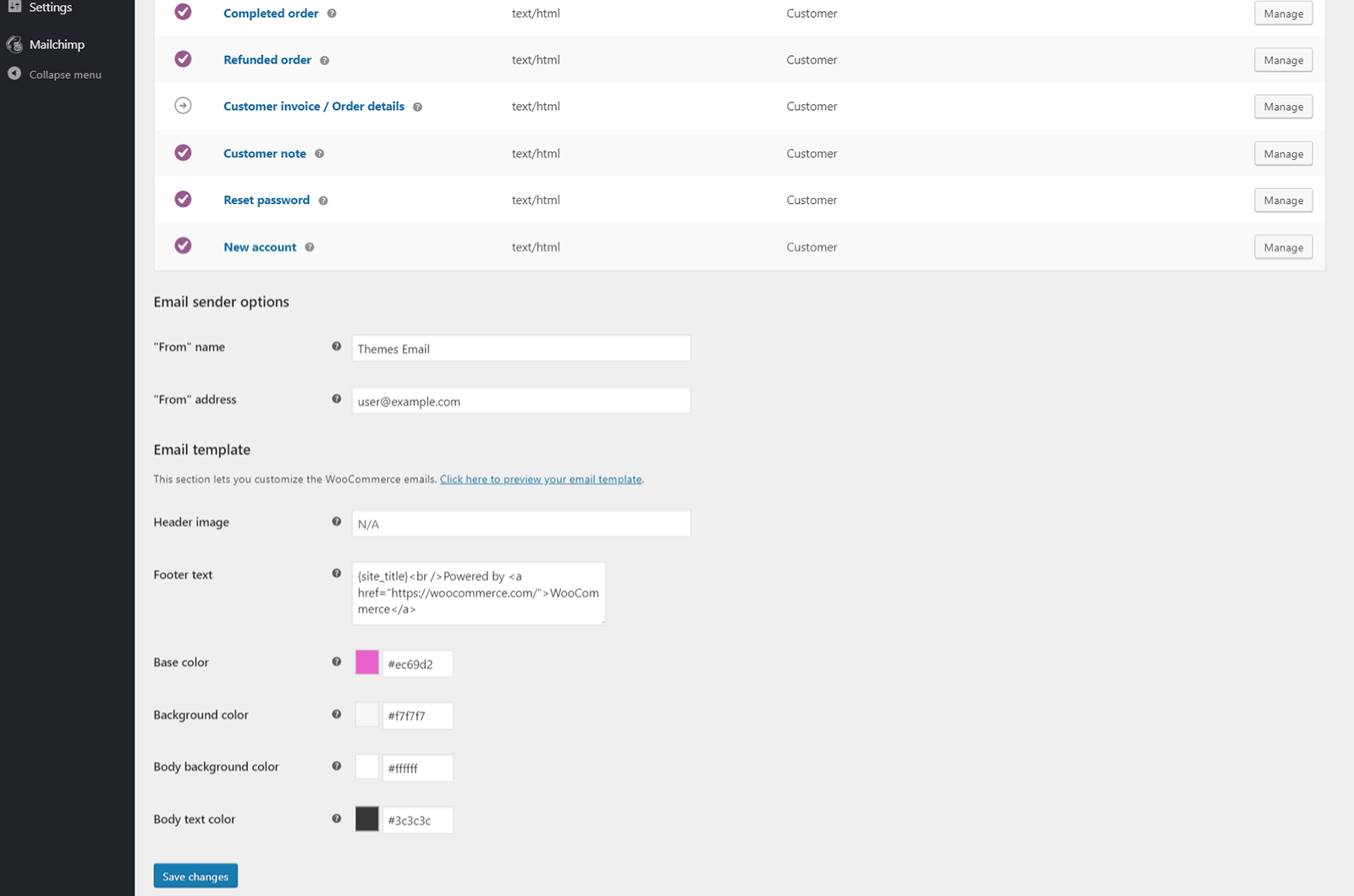Click help tooltip icon beside Reset password

tap(323, 201)
